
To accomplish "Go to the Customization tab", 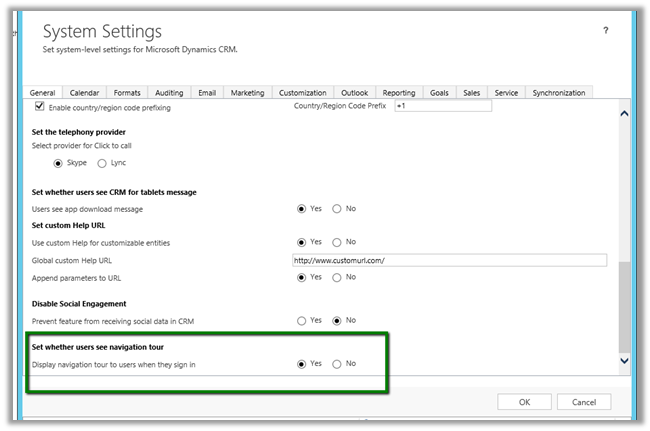I will click(x=302, y=93).
